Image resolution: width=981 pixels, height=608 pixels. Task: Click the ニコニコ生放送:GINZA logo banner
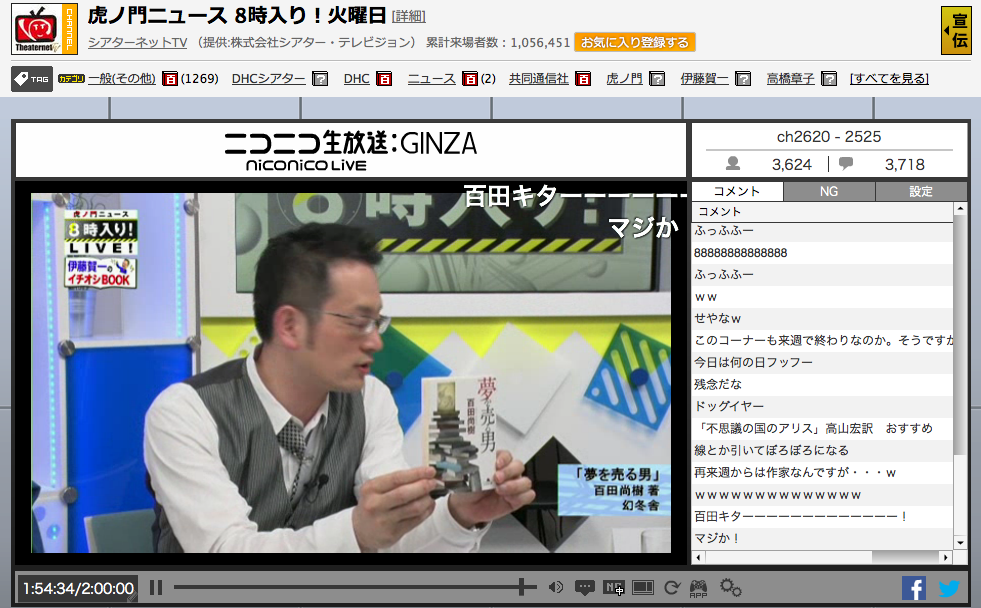coord(351,150)
